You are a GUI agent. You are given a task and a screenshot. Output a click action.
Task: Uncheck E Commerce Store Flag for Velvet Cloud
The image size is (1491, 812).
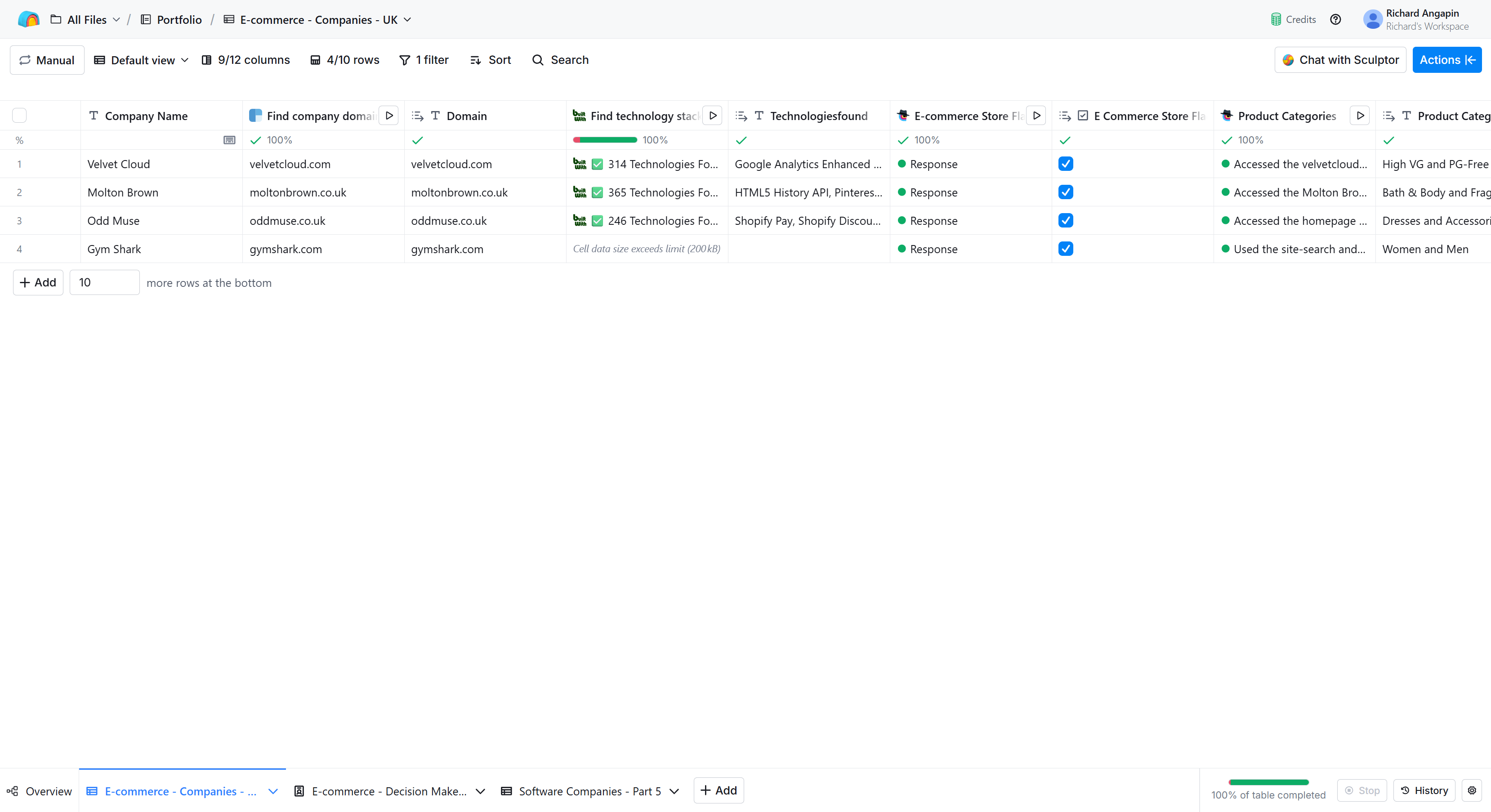(1066, 164)
